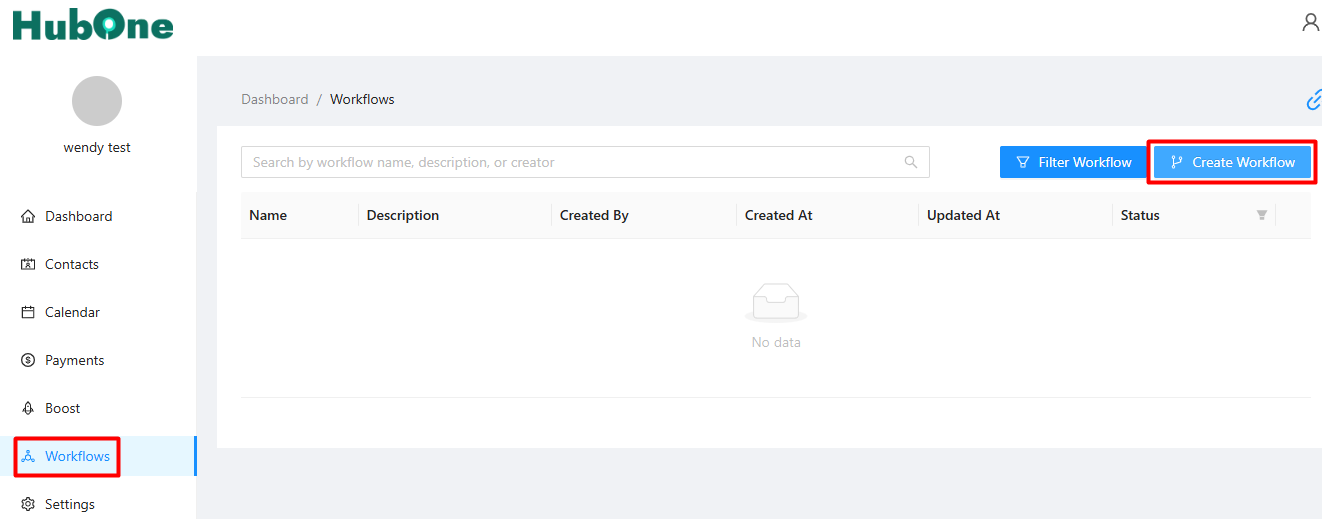
Task: Click the Payments dollar icon
Action: tap(28, 360)
